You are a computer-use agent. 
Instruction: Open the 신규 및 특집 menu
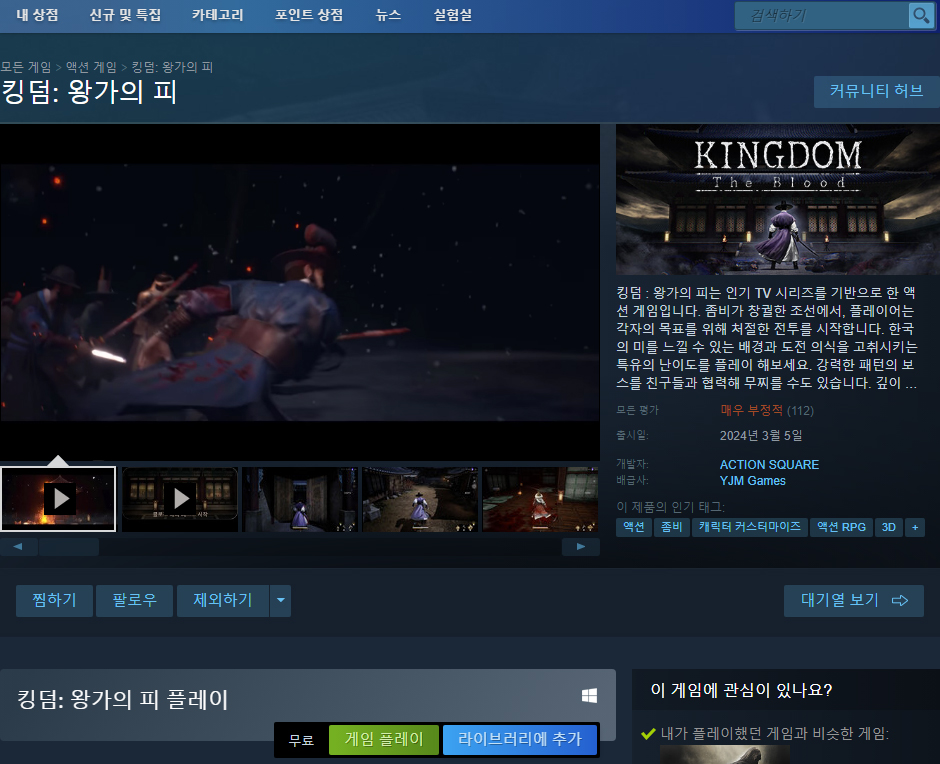[125, 15]
